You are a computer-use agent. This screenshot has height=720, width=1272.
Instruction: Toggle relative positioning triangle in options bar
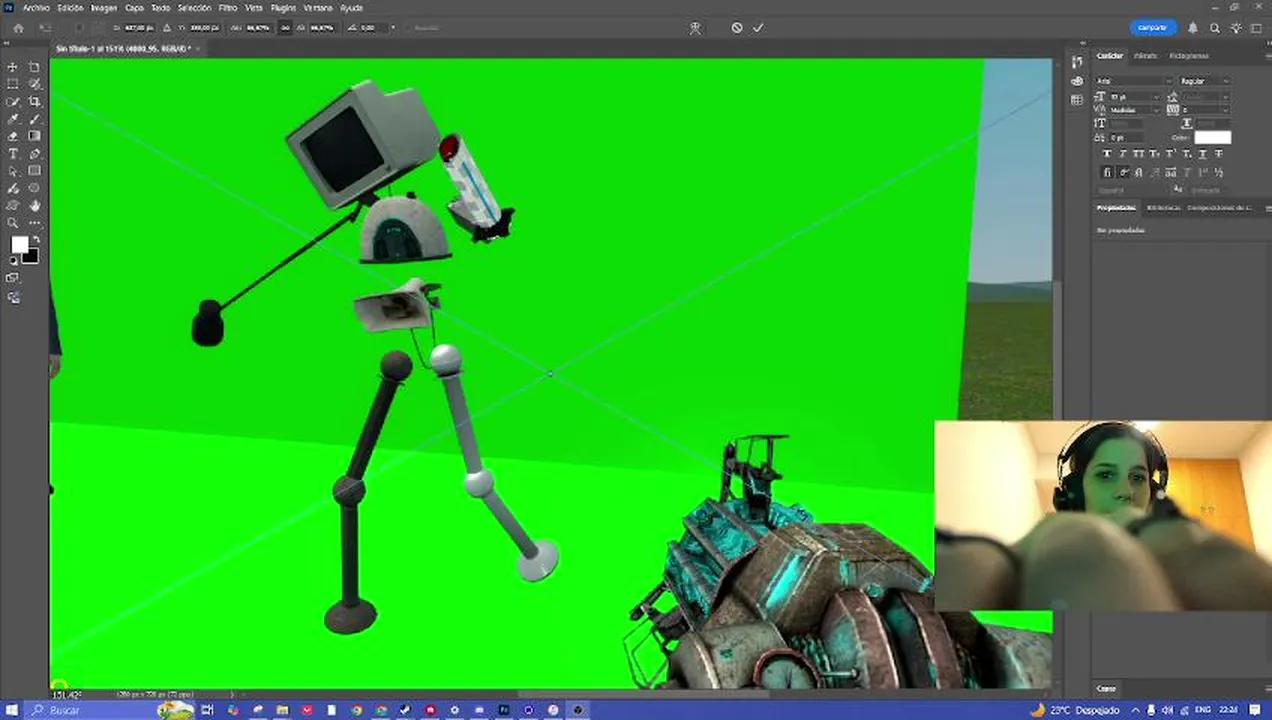click(x=166, y=28)
